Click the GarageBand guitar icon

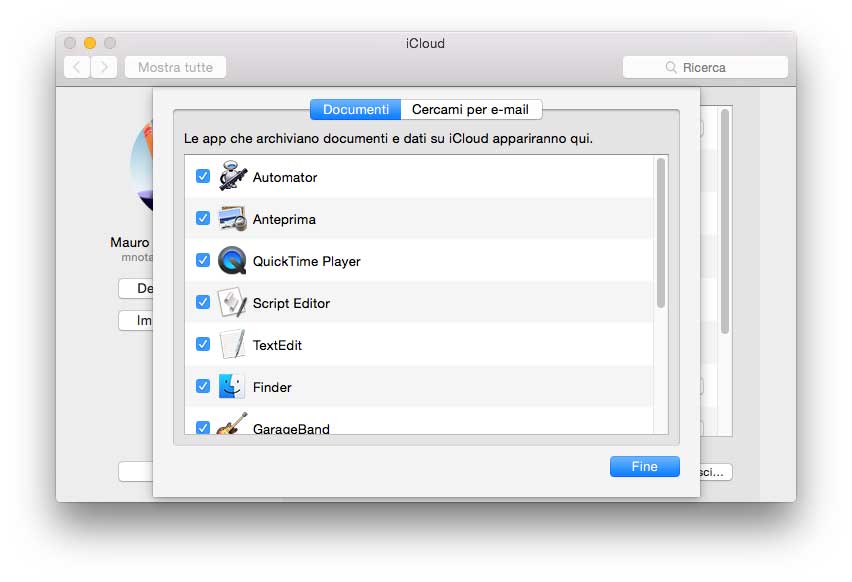tap(232, 424)
